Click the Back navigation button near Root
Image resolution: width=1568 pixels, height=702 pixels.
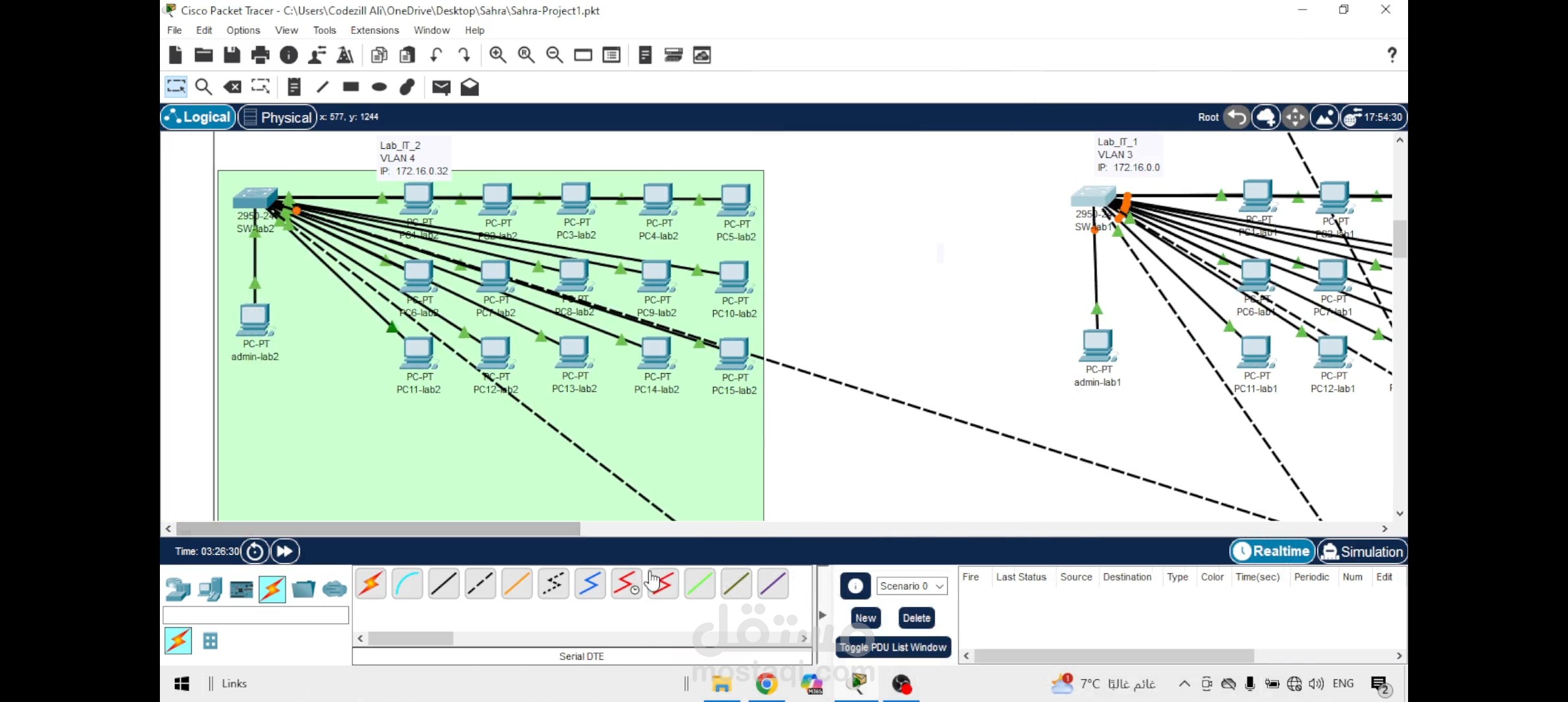pyautogui.click(x=1236, y=118)
